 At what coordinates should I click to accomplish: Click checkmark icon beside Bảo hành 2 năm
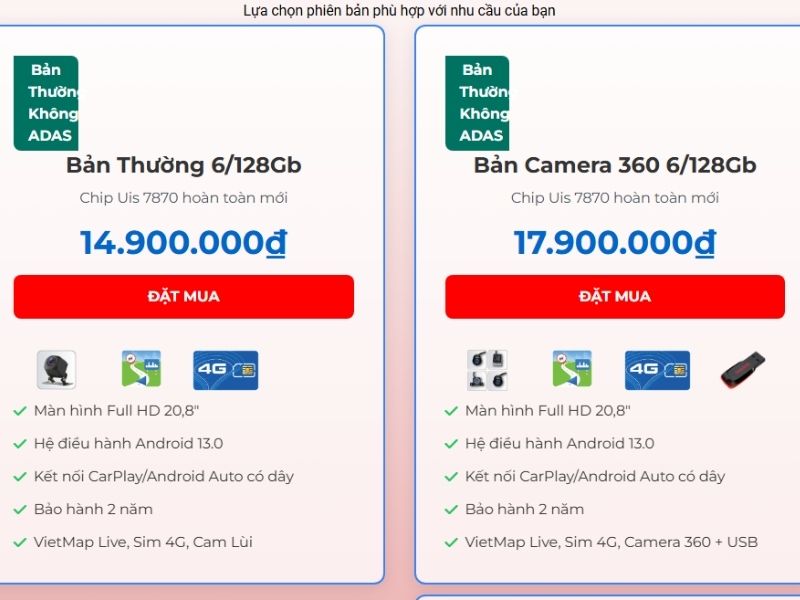[x=20, y=509]
